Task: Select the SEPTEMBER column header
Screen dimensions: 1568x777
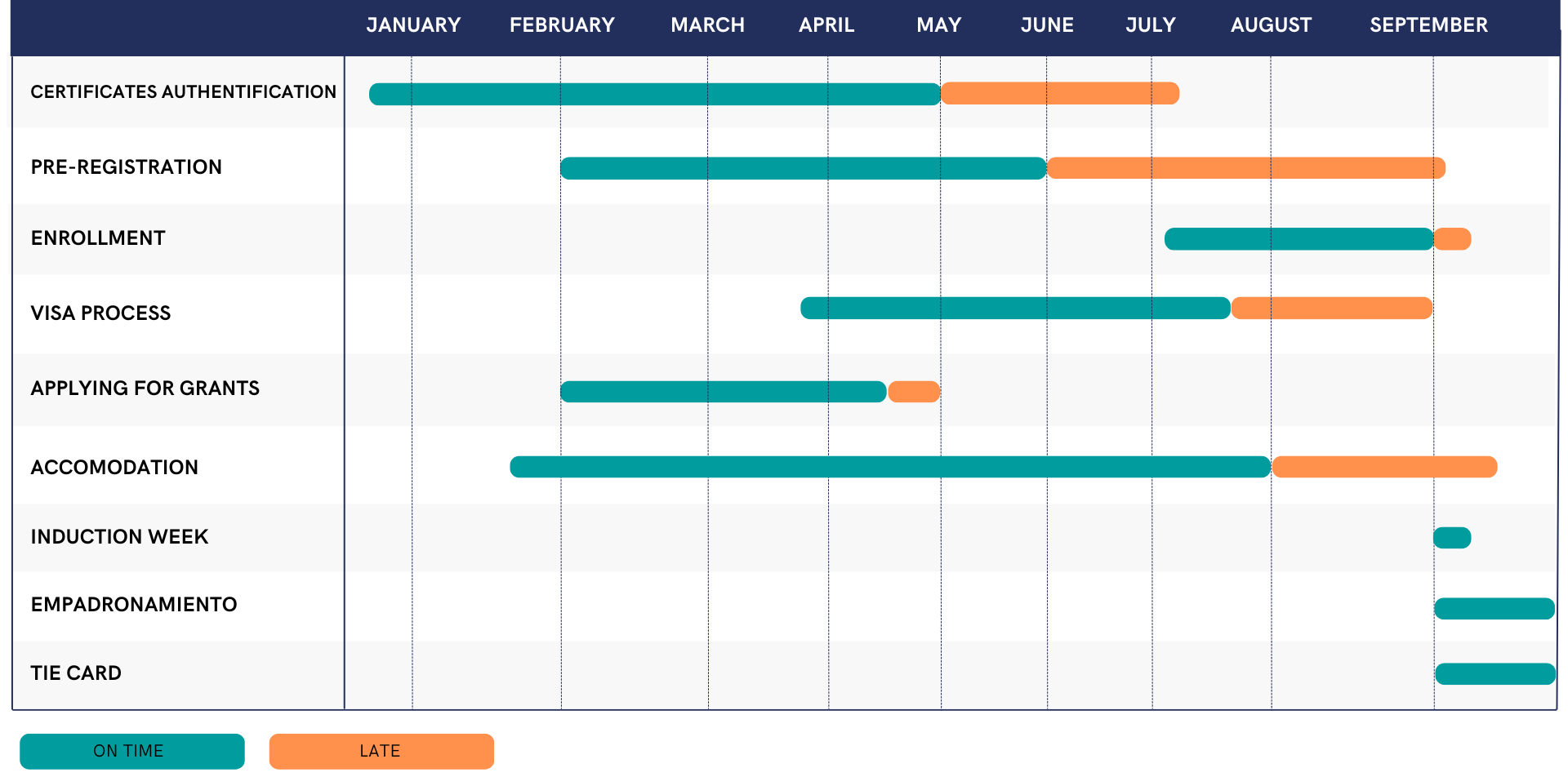Action: [x=1428, y=25]
